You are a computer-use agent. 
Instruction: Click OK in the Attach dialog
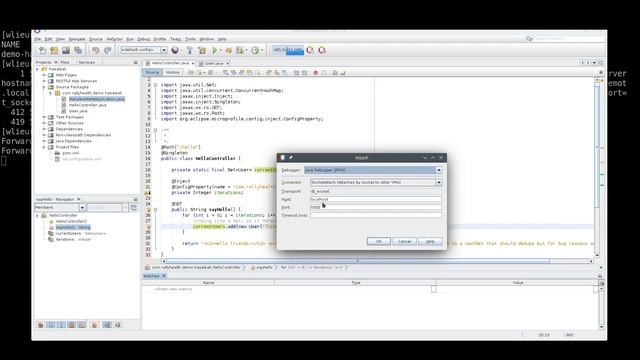378,241
